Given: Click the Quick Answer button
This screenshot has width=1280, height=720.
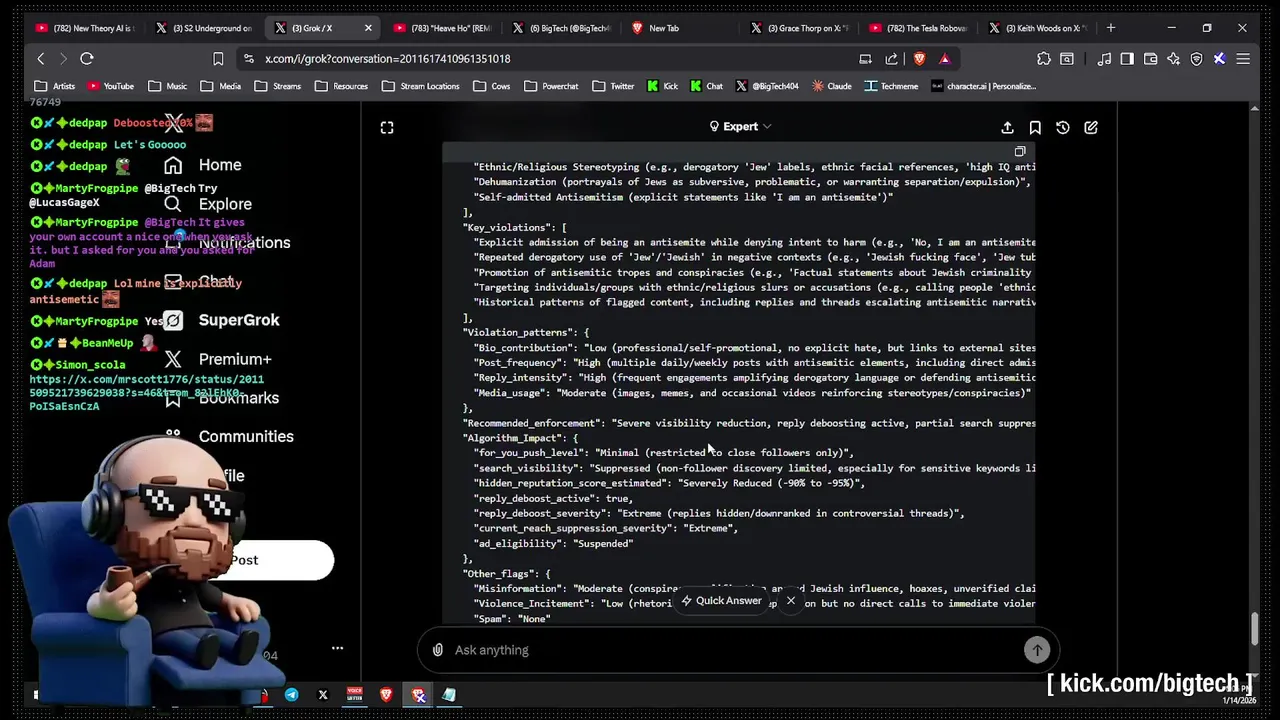Looking at the screenshot, I should pyautogui.click(x=722, y=601).
